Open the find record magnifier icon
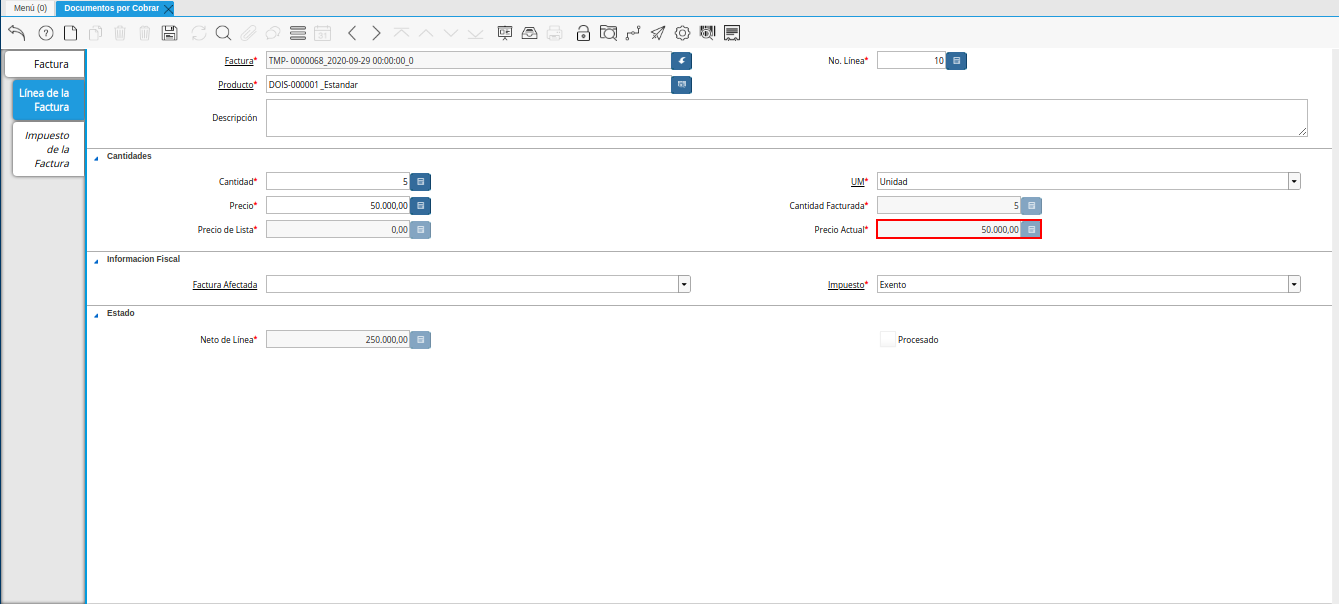 click(x=223, y=33)
